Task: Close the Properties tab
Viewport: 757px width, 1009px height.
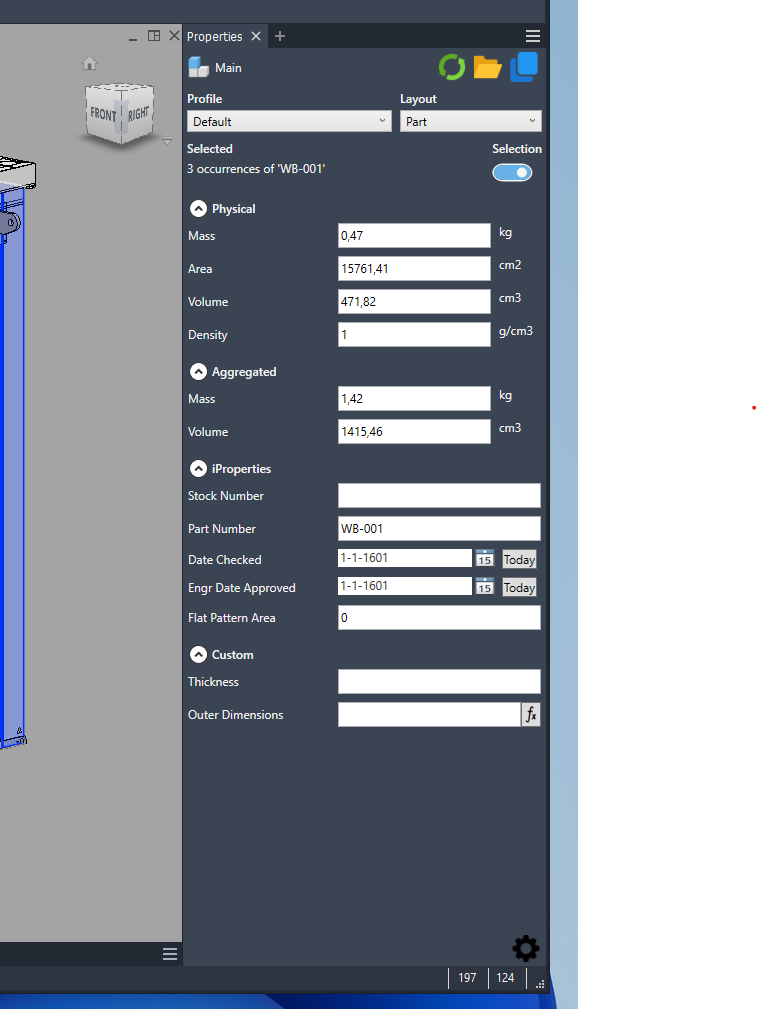Action: pyautogui.click(x=256, y=36)
